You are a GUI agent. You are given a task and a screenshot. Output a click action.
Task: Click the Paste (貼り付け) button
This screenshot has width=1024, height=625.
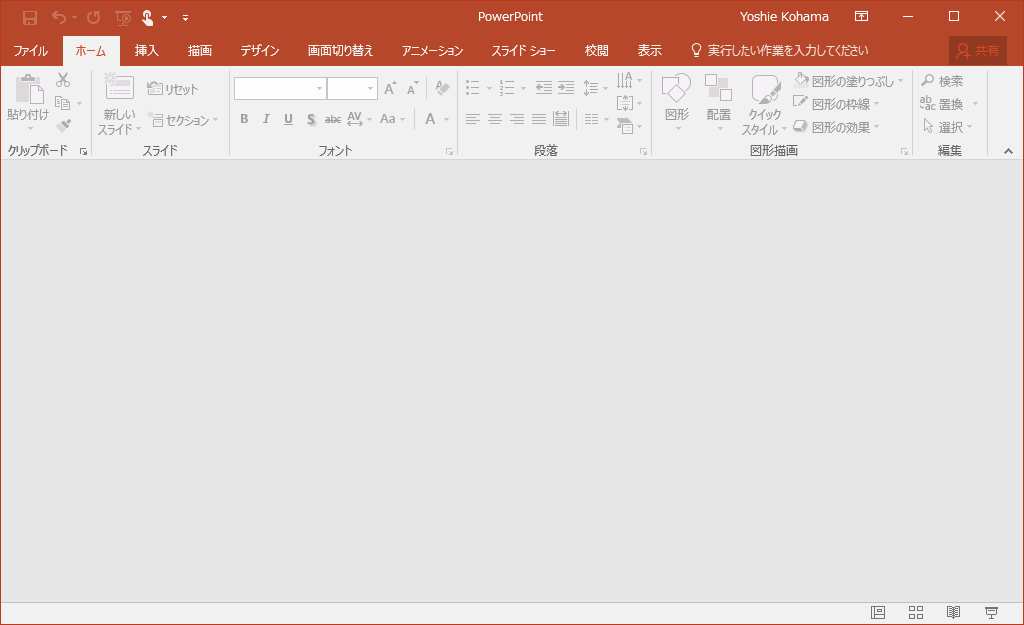coord(28,103)
